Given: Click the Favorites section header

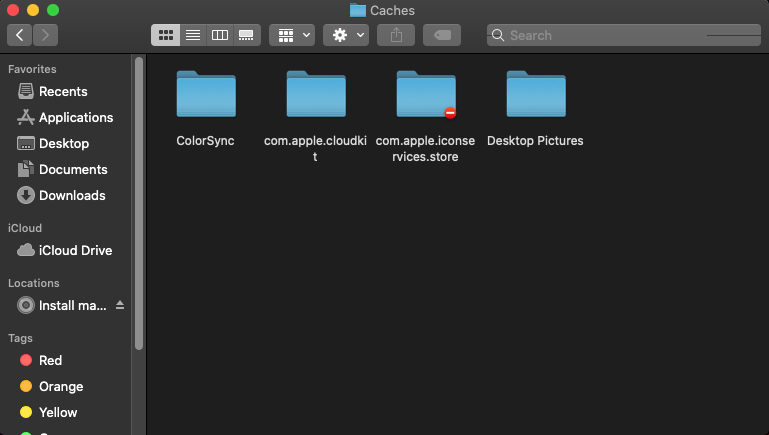Looking at the screenshot, I should click(x=32, y=69).
